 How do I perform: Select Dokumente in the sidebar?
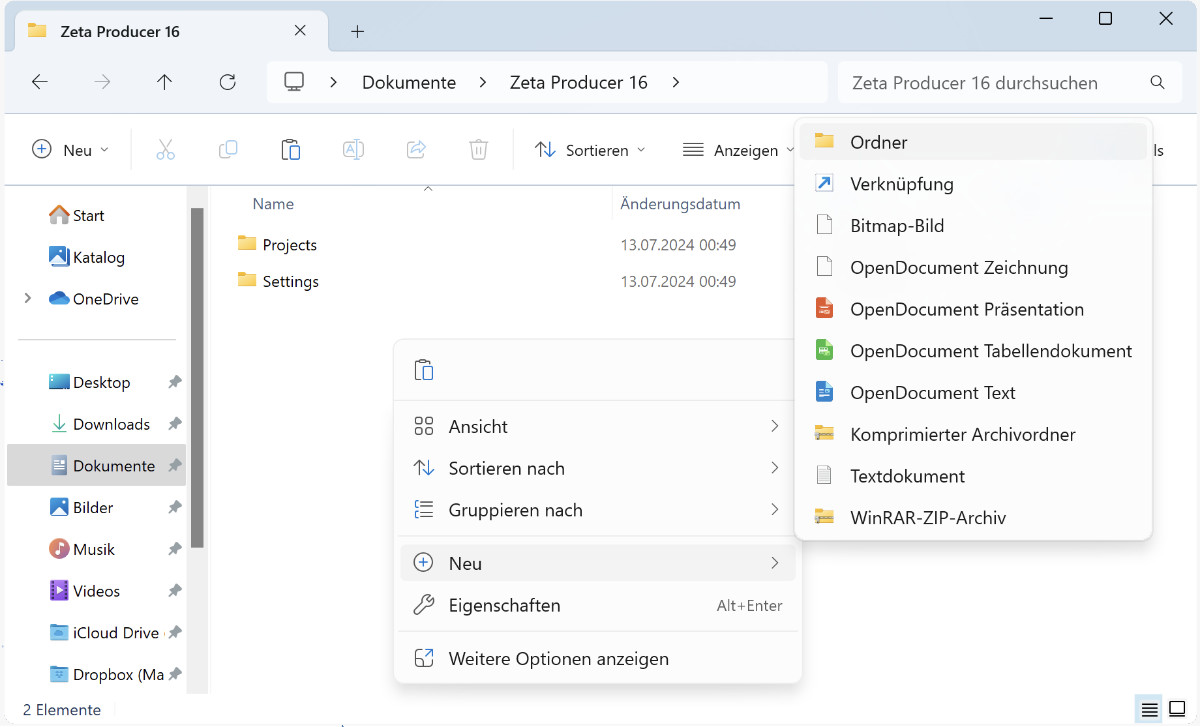pos(96,466)
